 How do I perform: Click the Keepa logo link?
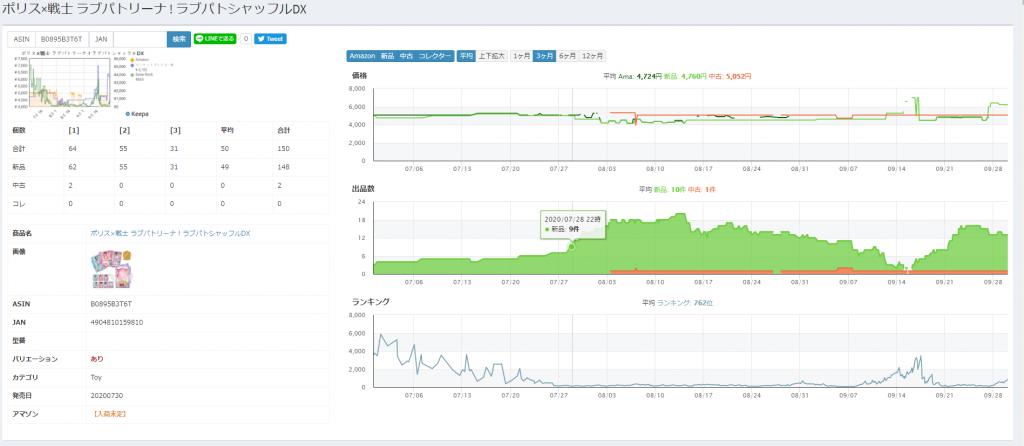tap(137, 114)
